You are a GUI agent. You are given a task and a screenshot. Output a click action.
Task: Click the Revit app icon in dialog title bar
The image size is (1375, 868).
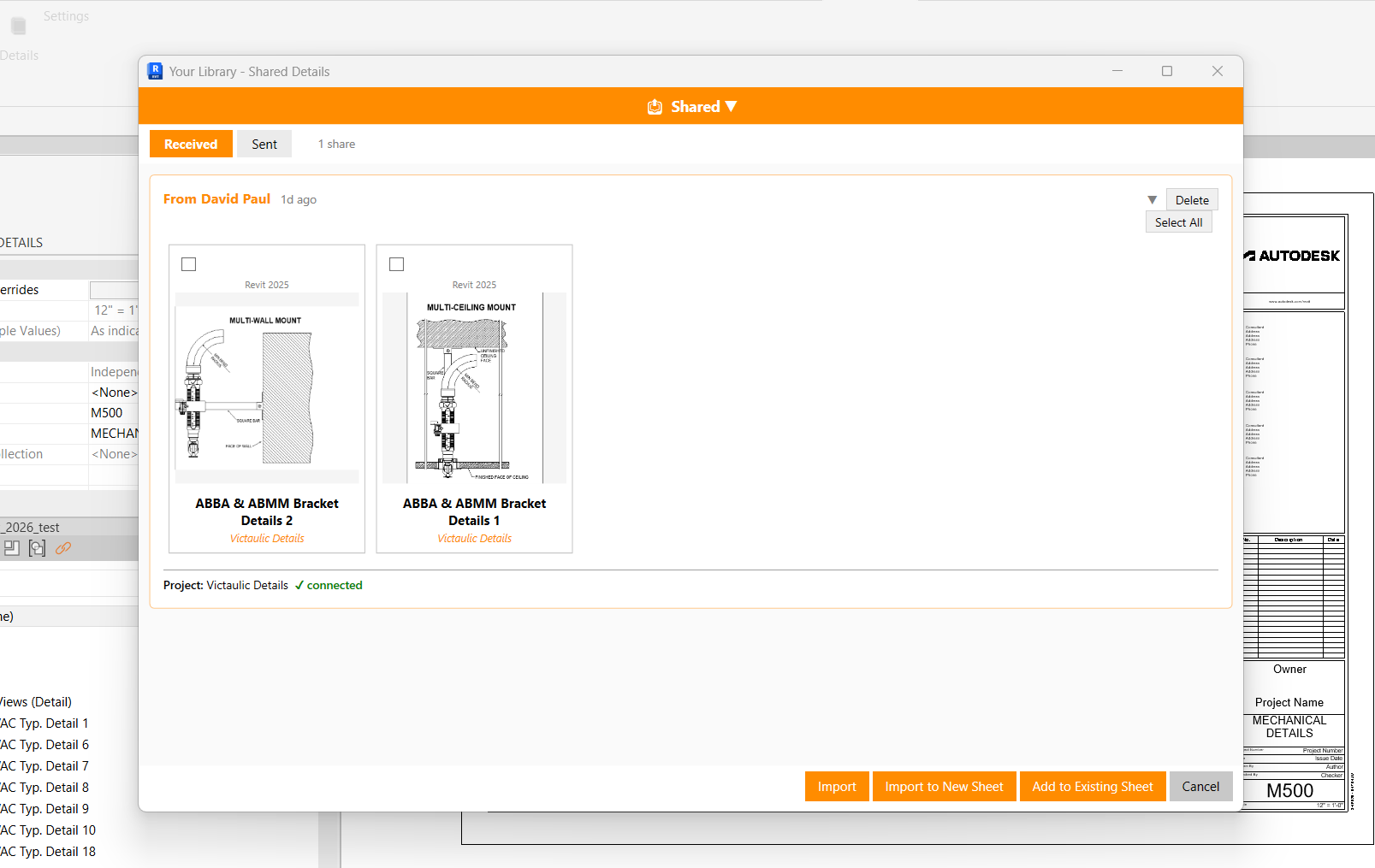point(155,71)
